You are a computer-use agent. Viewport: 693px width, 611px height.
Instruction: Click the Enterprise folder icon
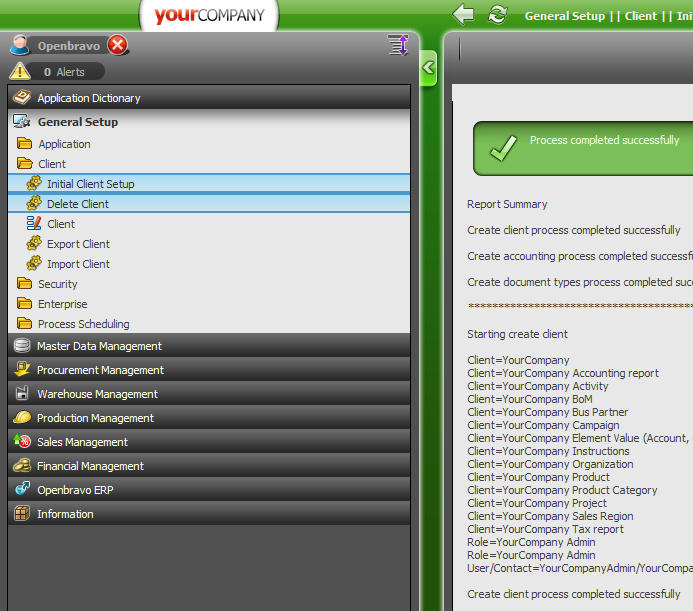[24, 303]
